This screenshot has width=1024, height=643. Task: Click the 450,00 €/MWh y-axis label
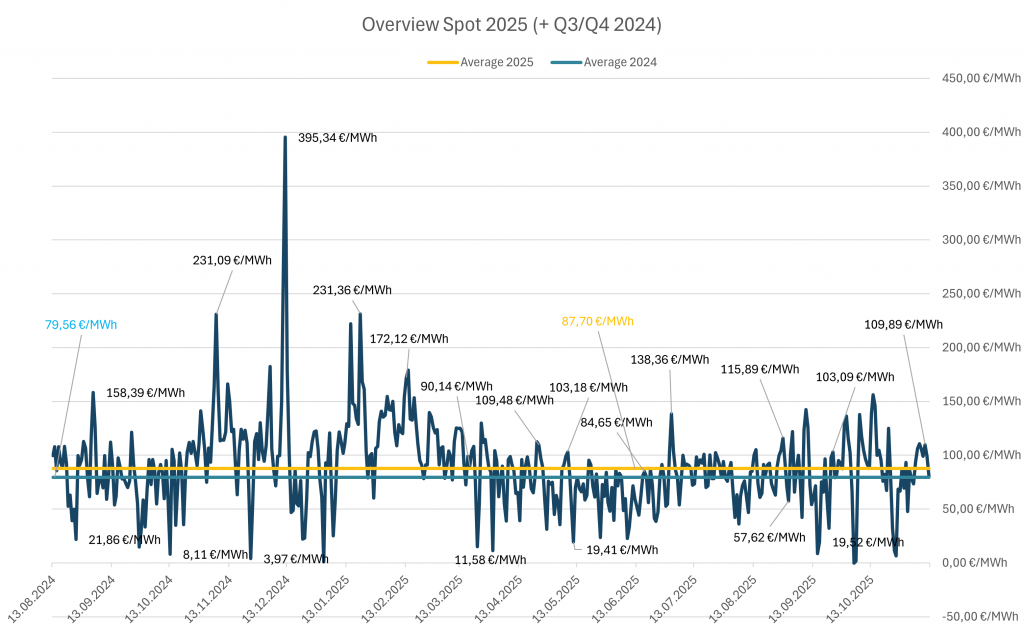(979, 78)
